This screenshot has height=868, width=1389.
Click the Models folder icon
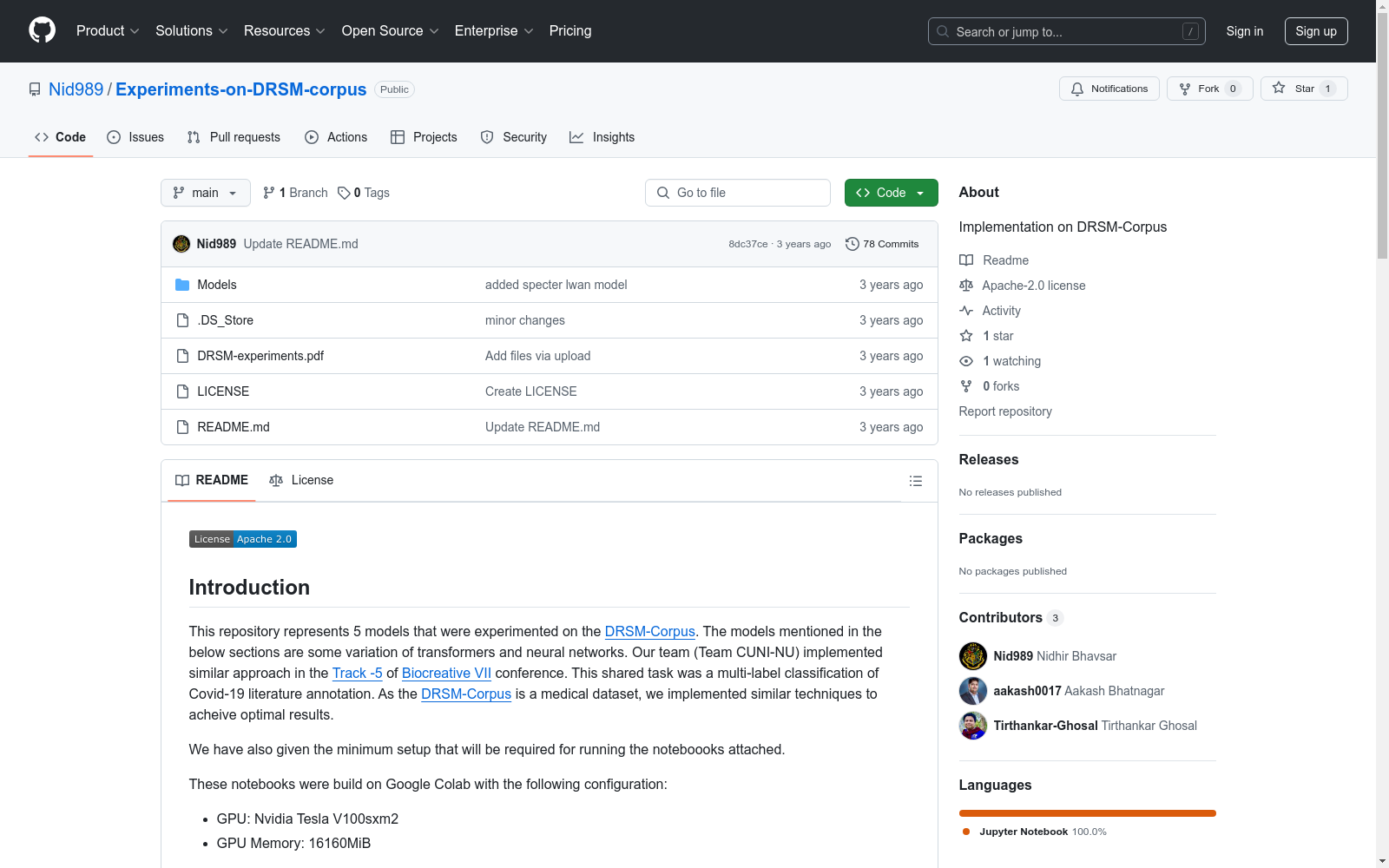(182, 285)
